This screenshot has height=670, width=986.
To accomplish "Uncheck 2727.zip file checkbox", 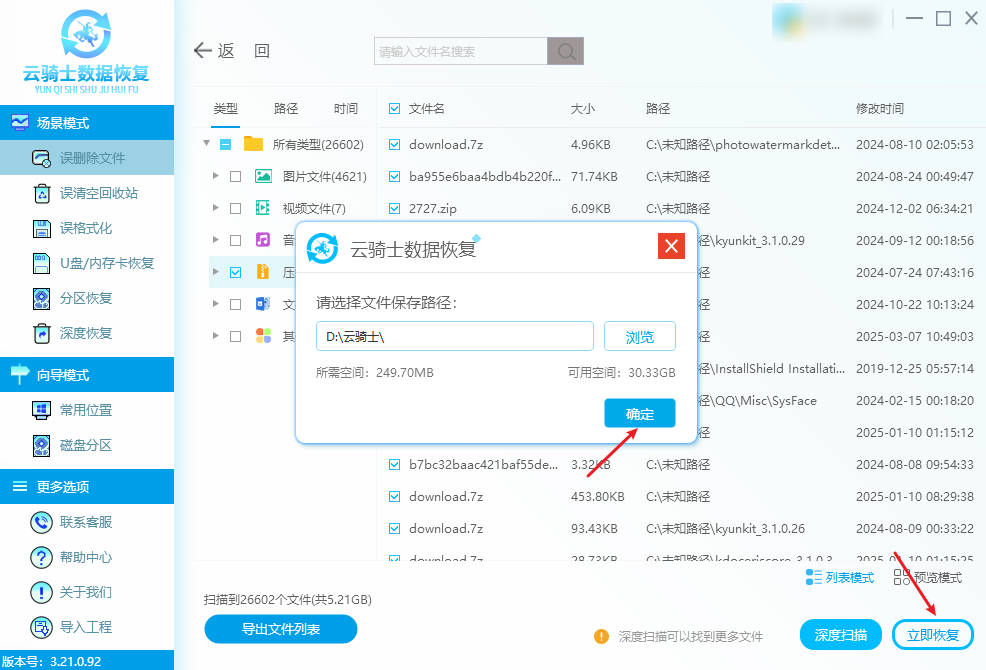I will pos(394,208).
